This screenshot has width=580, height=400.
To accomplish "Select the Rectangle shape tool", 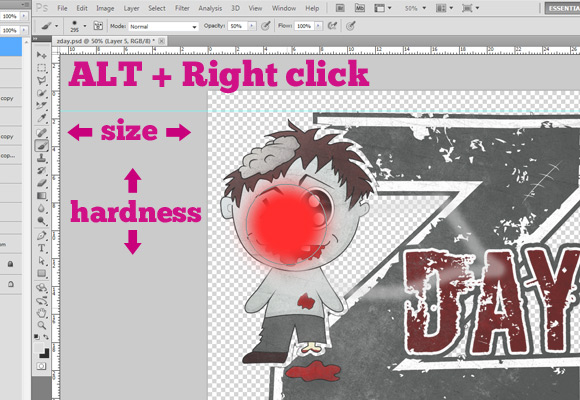I will coord(41,273).
